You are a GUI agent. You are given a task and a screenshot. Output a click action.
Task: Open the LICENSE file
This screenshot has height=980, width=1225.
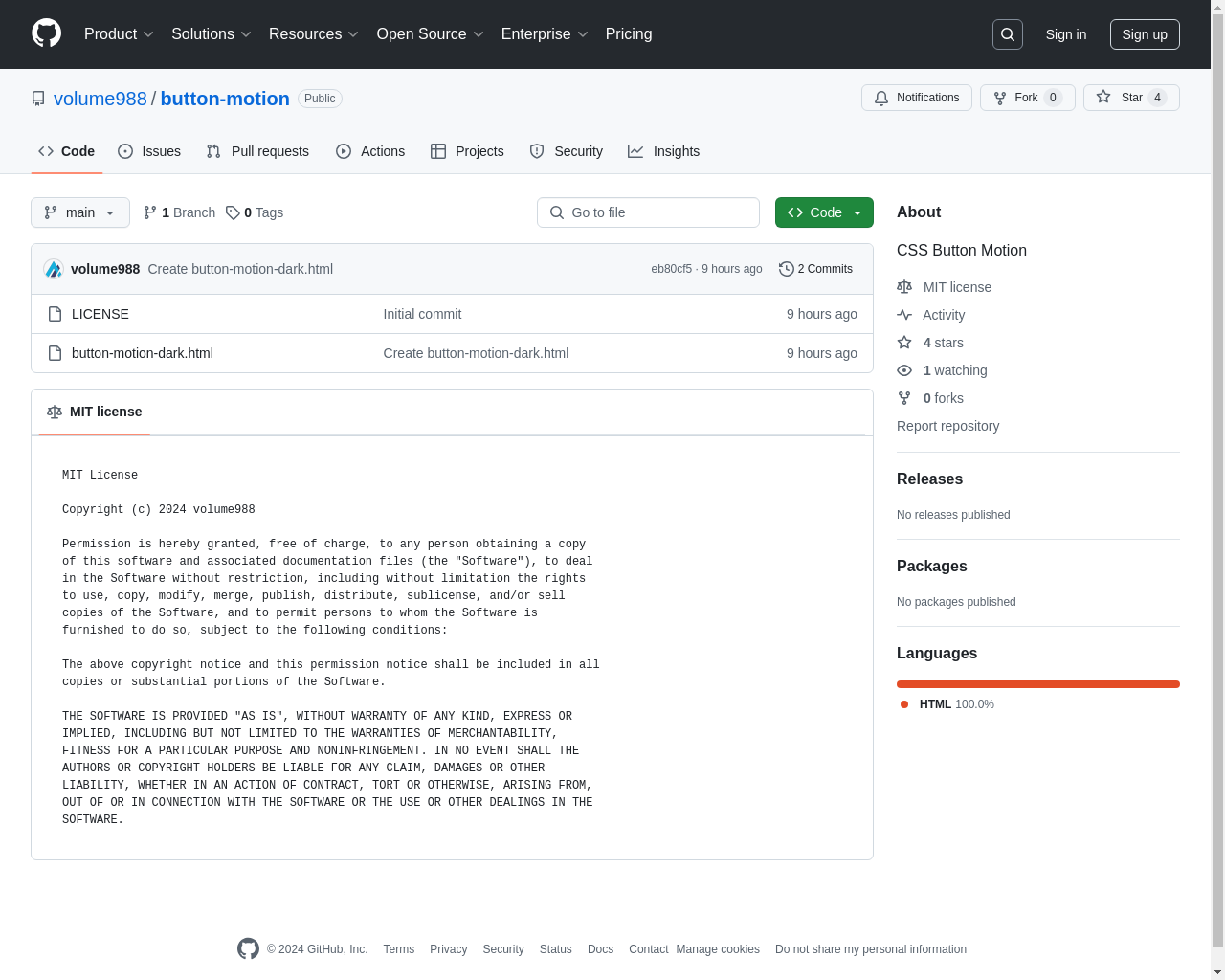tap(100, 314)
